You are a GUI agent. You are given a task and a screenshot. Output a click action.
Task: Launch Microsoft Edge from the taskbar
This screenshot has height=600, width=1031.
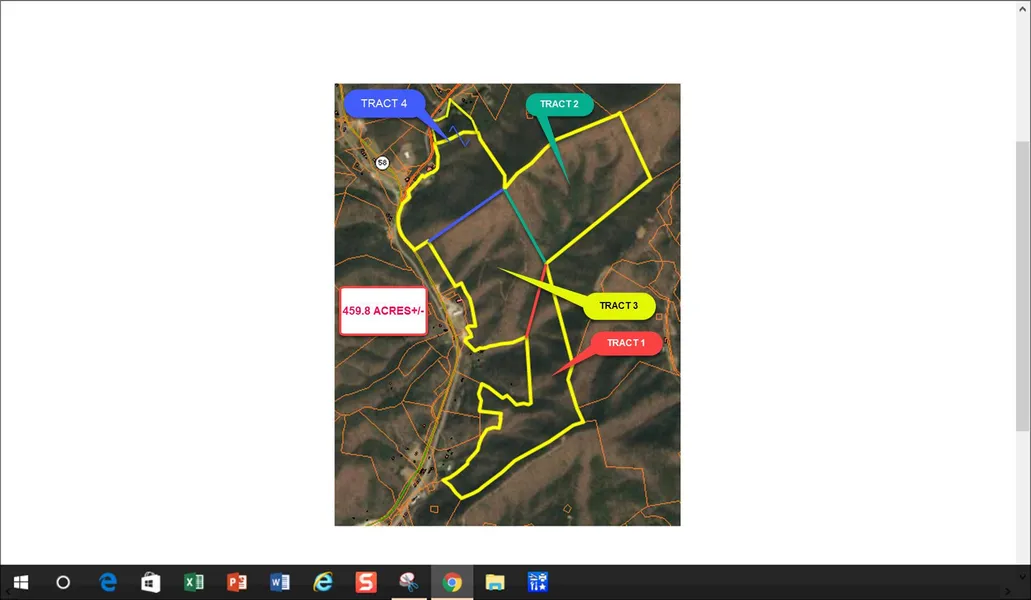pyautogui.click(x=108, y=582)
